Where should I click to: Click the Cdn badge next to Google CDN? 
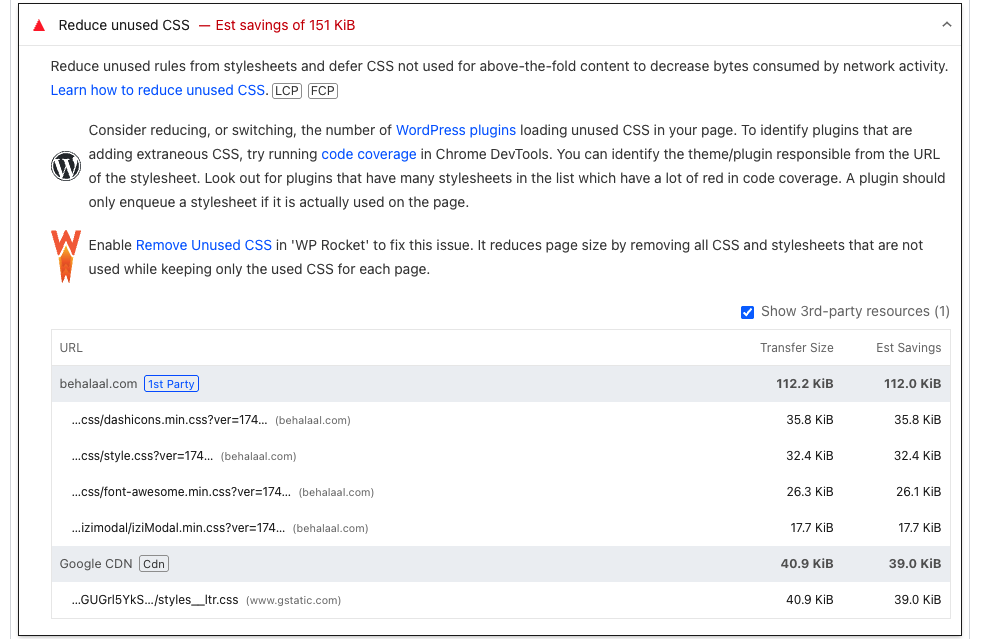click(154, 564)
